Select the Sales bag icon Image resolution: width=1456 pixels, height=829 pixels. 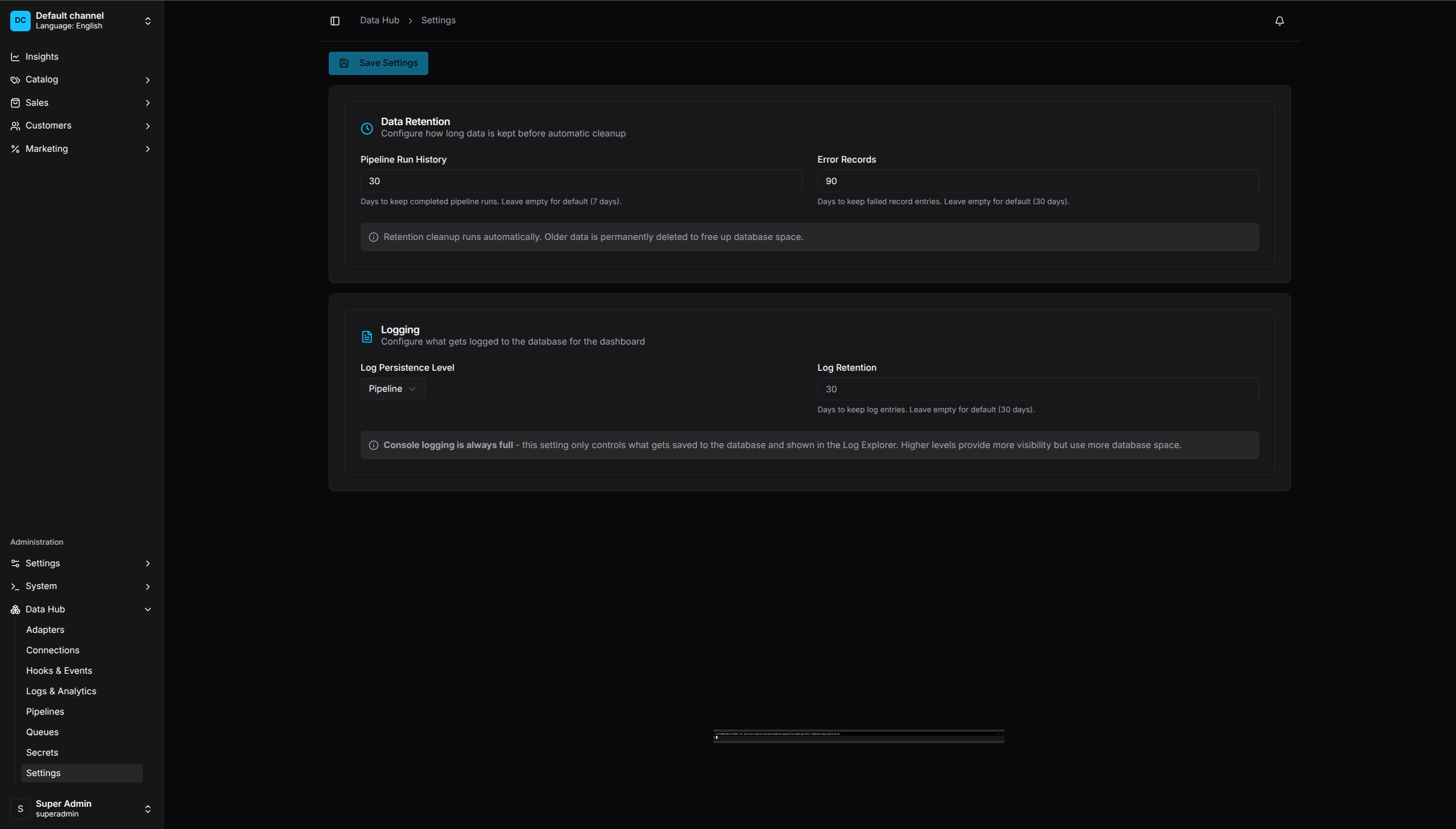tap(15, 102)
